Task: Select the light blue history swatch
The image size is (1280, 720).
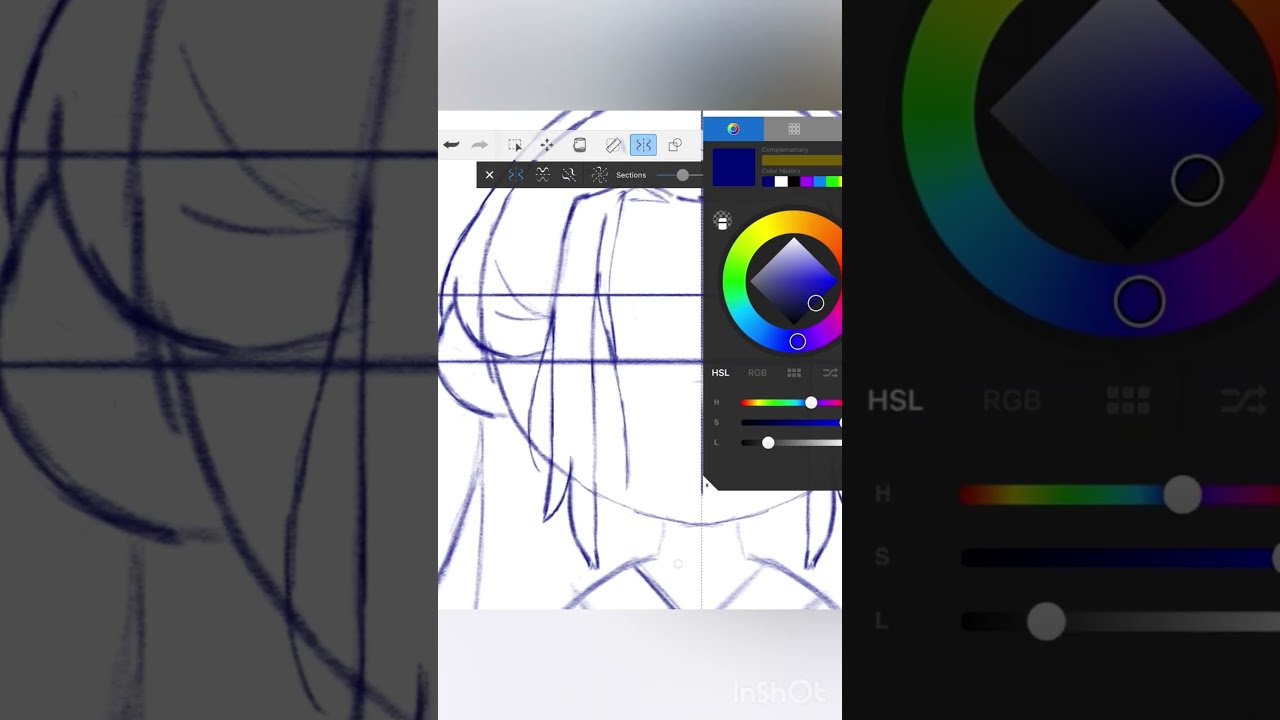Action: [820, 182]
